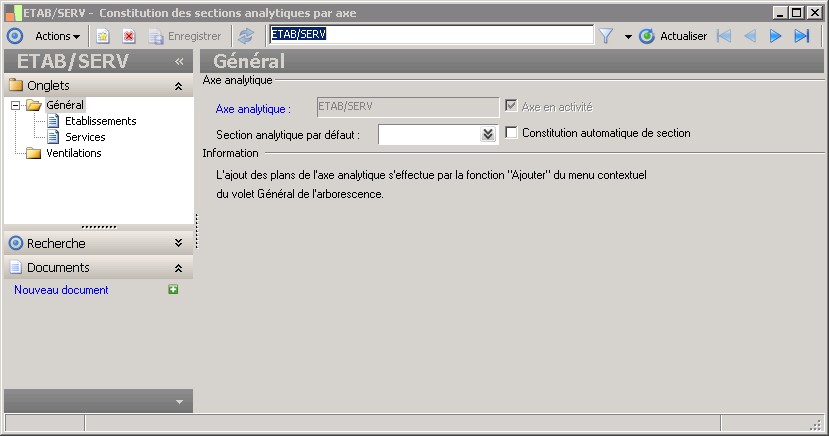
Task: Click the green plus add document icon
Action: point(173,289)
